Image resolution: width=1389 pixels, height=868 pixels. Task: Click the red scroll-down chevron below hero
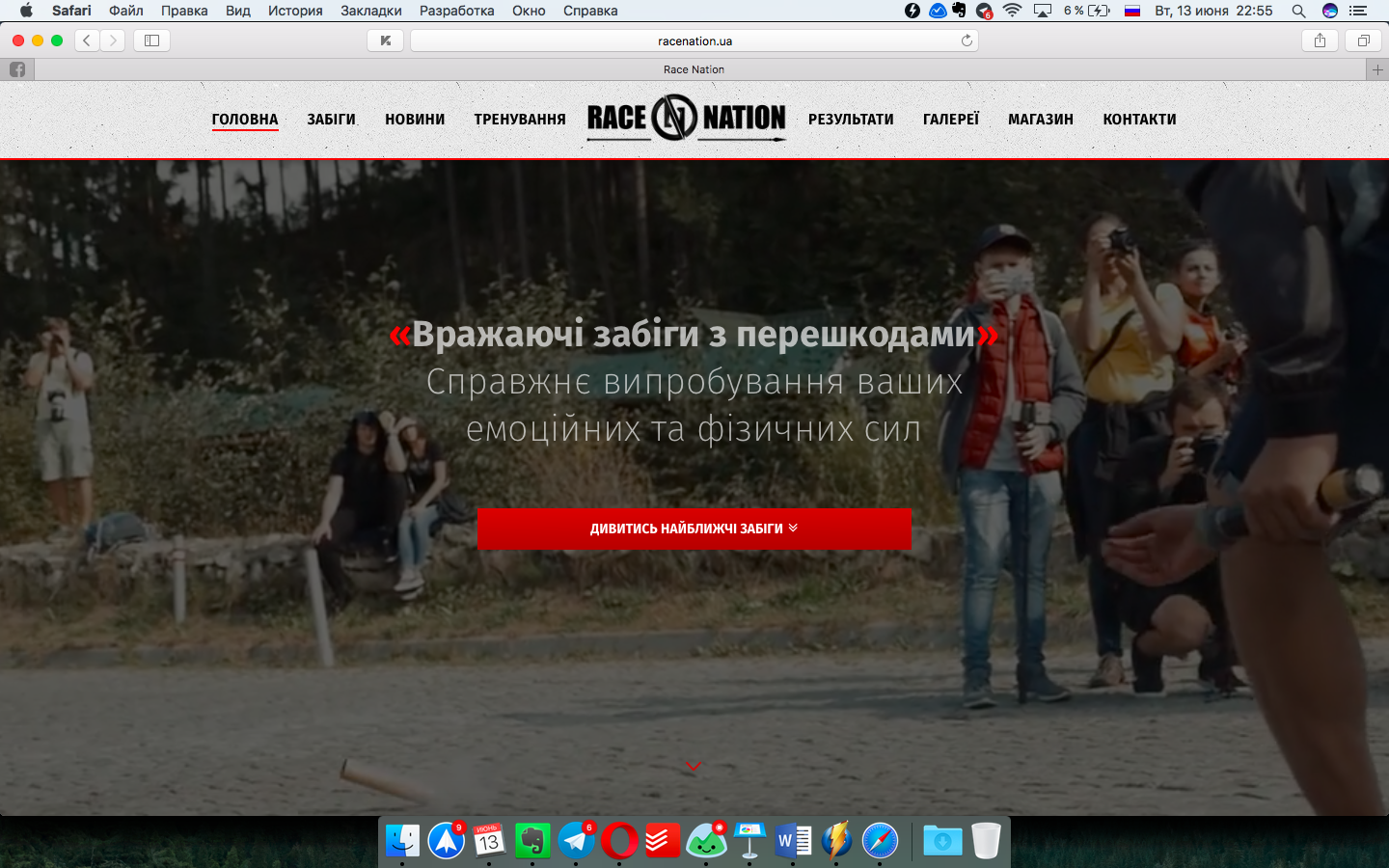tap(693, 766)
